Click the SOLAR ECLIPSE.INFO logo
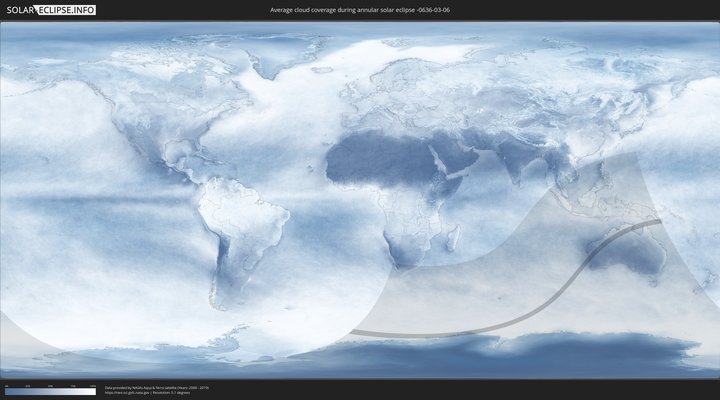720x400 pixels. coord(49,10)
